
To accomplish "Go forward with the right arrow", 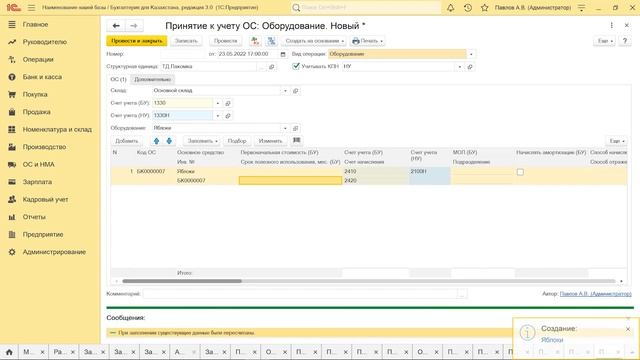I will [133, 26].
